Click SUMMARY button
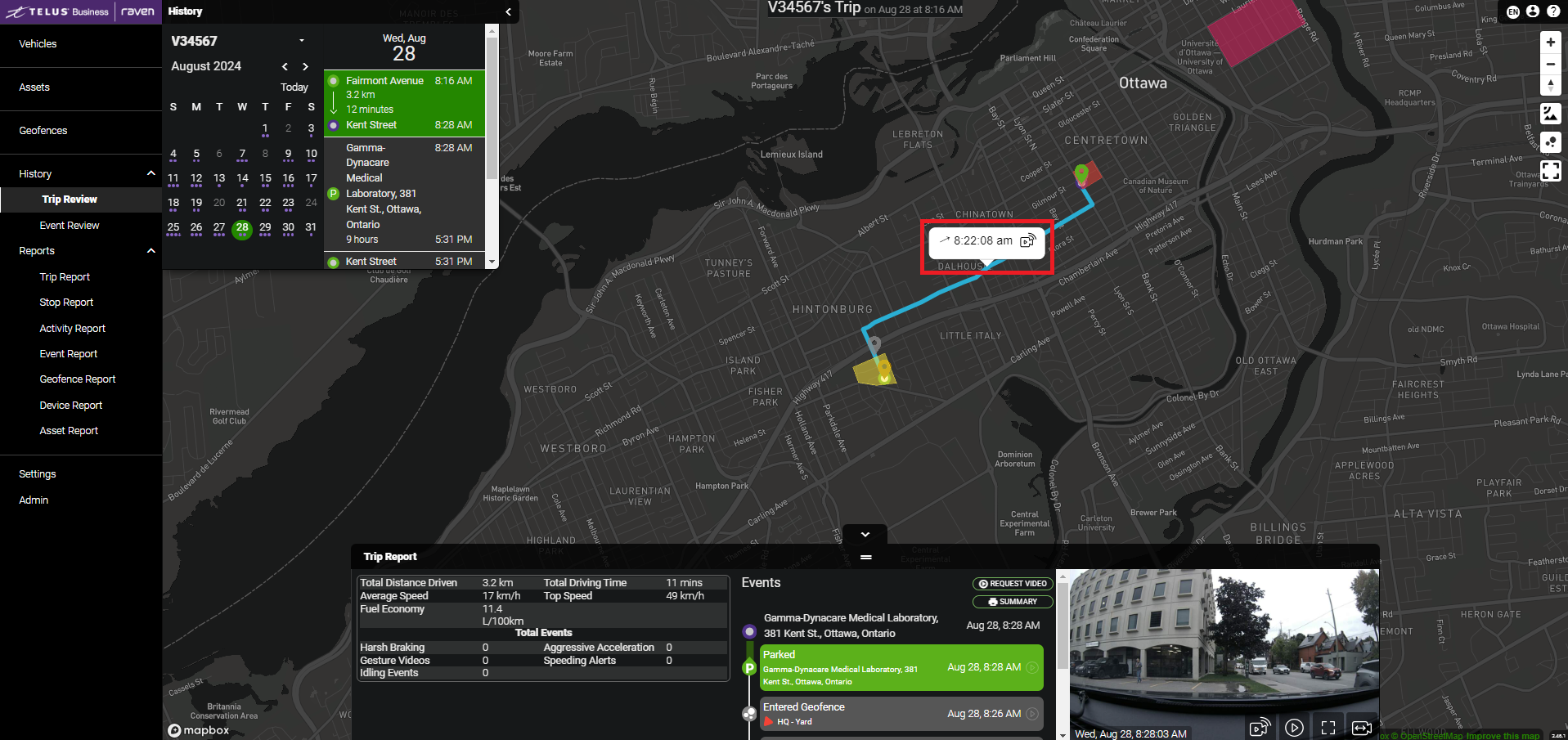Image resolution: width=1568 pixels, height=740 pixels. coord(1013,602)
